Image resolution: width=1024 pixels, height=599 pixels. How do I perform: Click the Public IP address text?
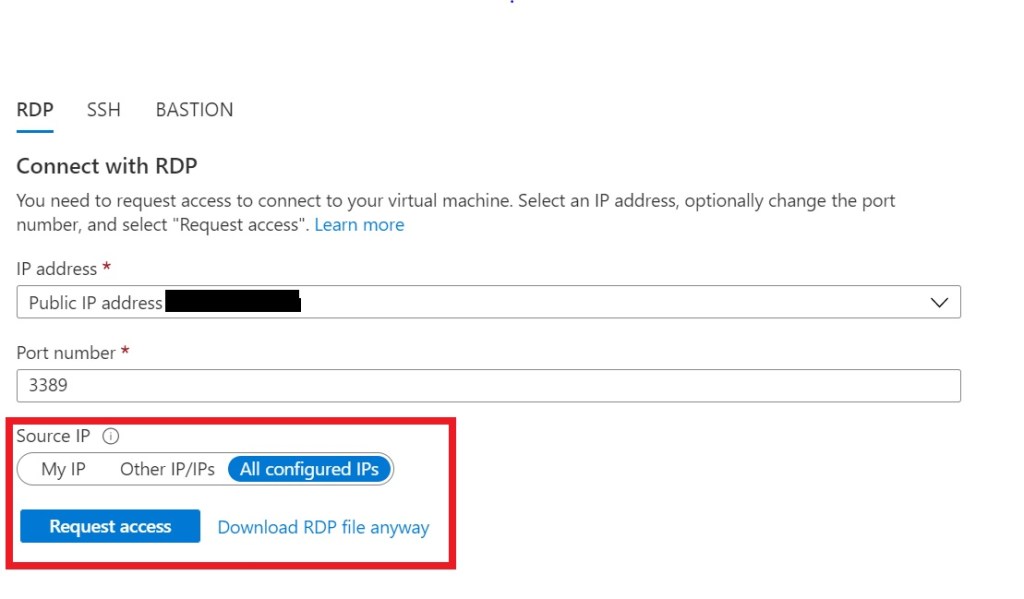pos(95,302)
